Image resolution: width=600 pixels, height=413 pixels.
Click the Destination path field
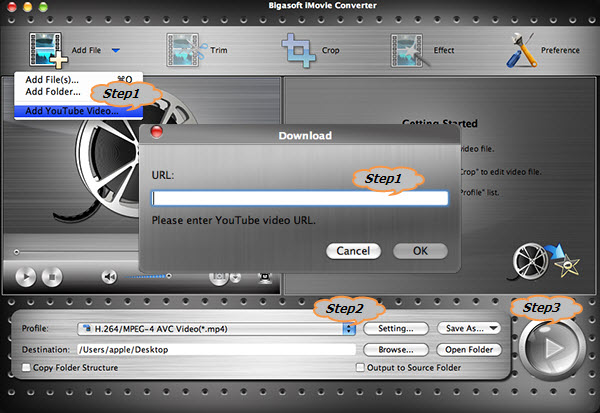pos(216,349)
